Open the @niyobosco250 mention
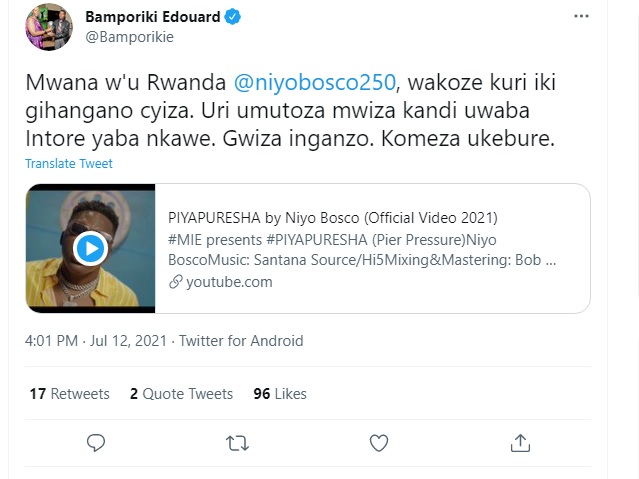Screen dimensions: 639x479 [315, 82]
